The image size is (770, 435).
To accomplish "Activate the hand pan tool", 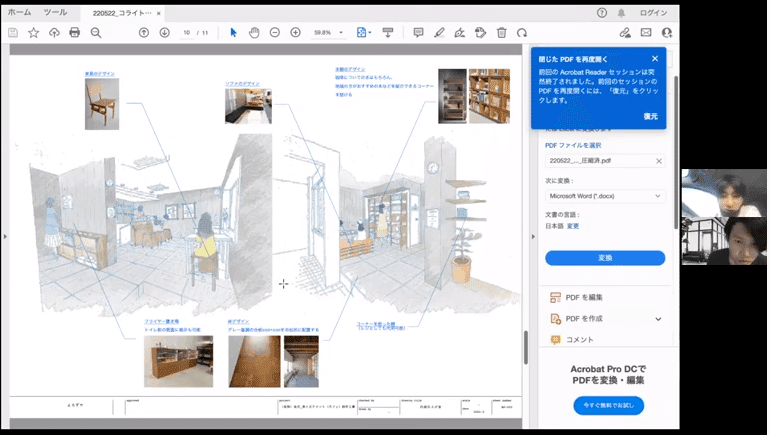I will click(254, 33).
